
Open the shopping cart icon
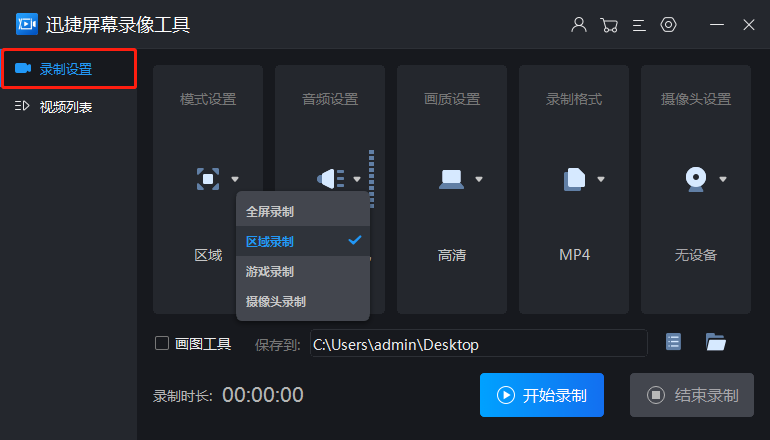pyautogui.click(x=609, y=25)
